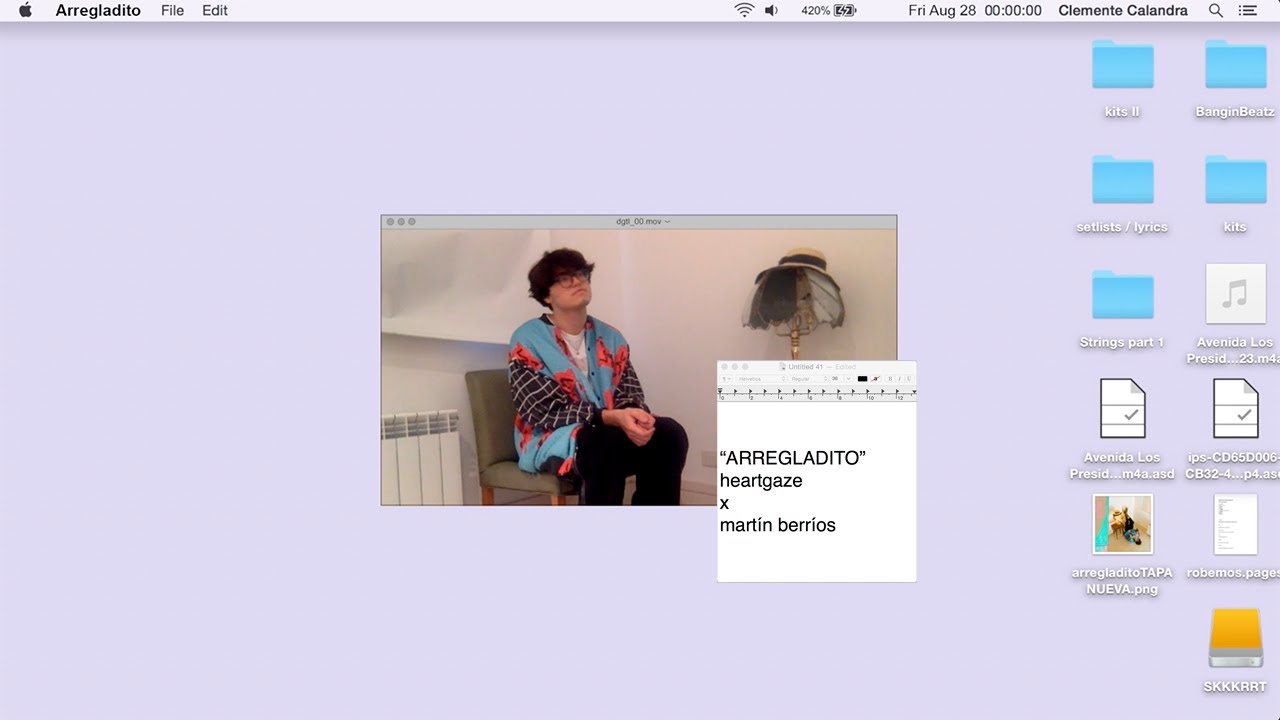Click the date and time display

pos(975,10)
